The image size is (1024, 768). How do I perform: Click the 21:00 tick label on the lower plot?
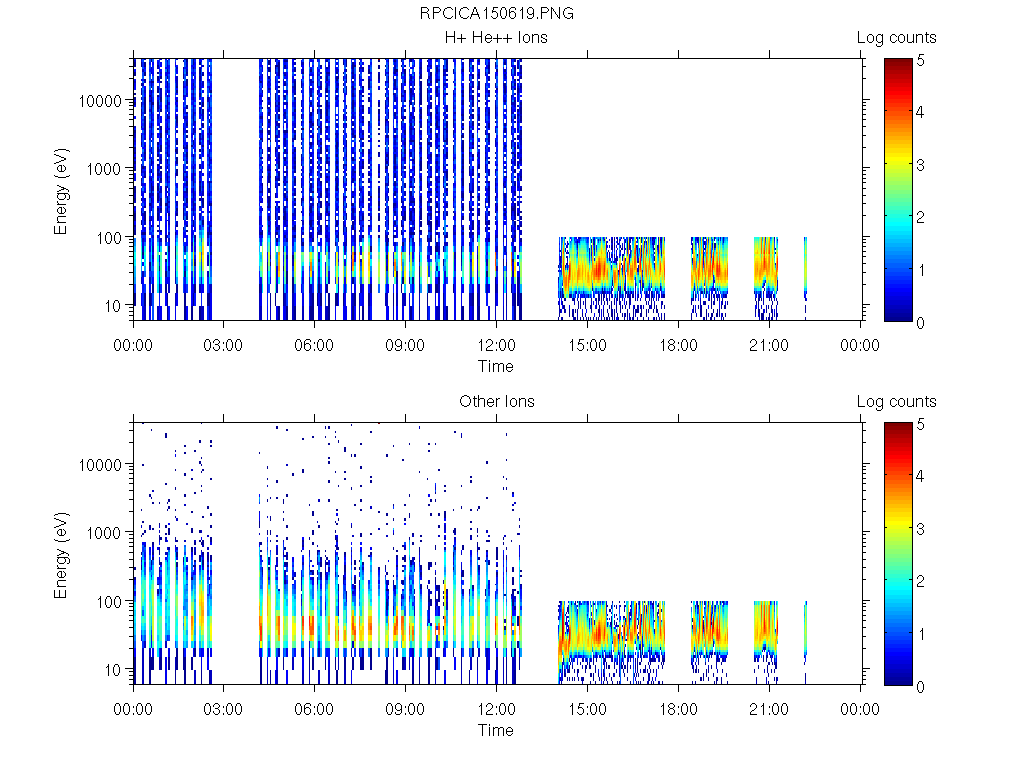[770, 710]
